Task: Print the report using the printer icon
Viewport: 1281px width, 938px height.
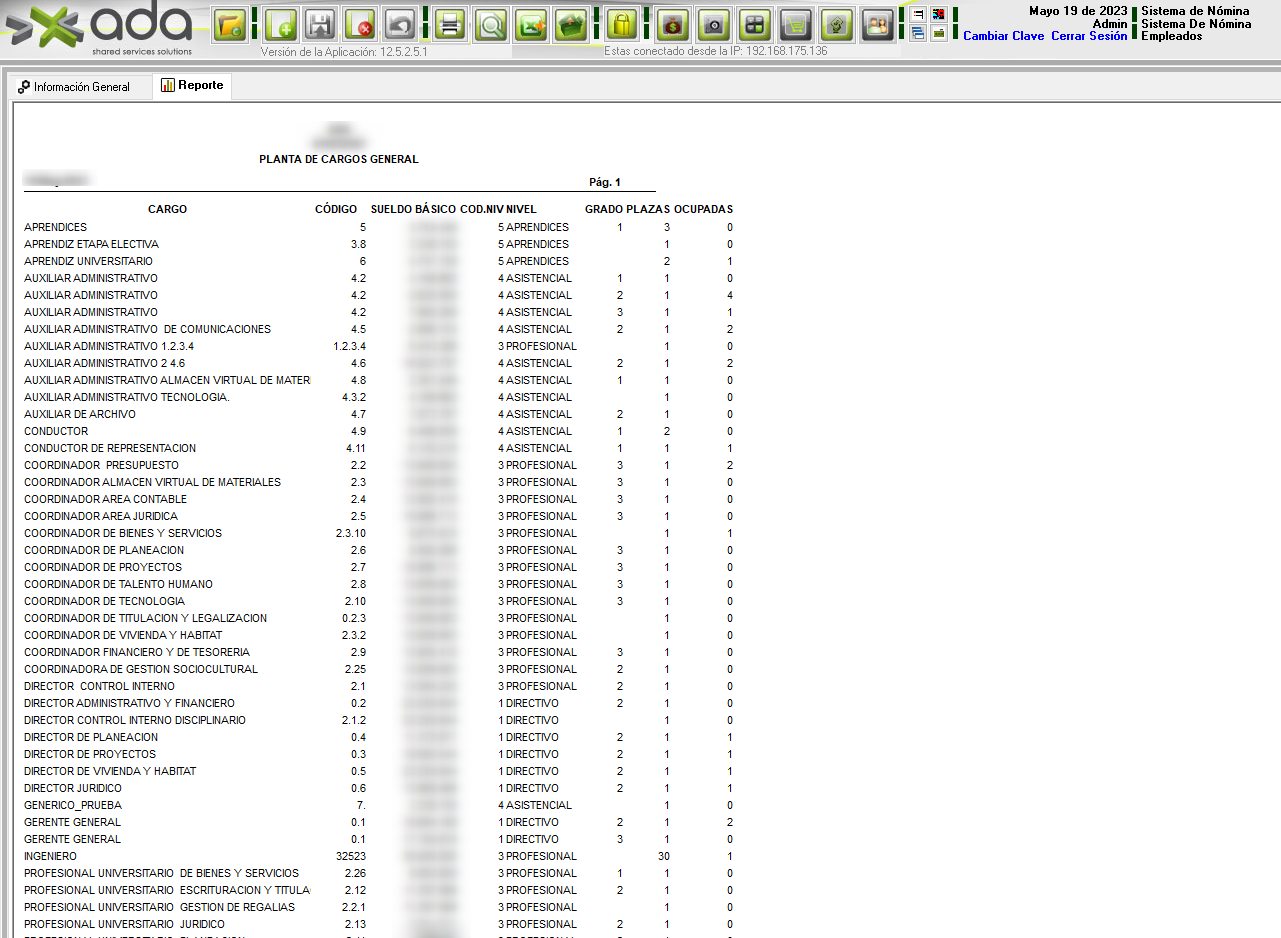Action: [x=450, y=24]
